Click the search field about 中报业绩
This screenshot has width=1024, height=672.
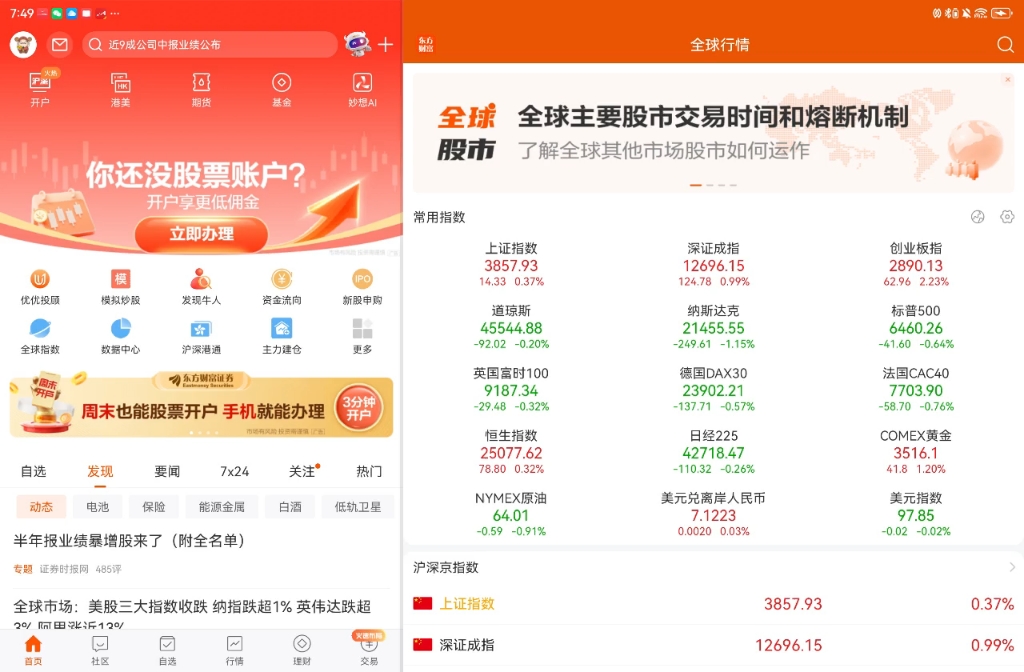pyautogui.click(x=209, y=44)
